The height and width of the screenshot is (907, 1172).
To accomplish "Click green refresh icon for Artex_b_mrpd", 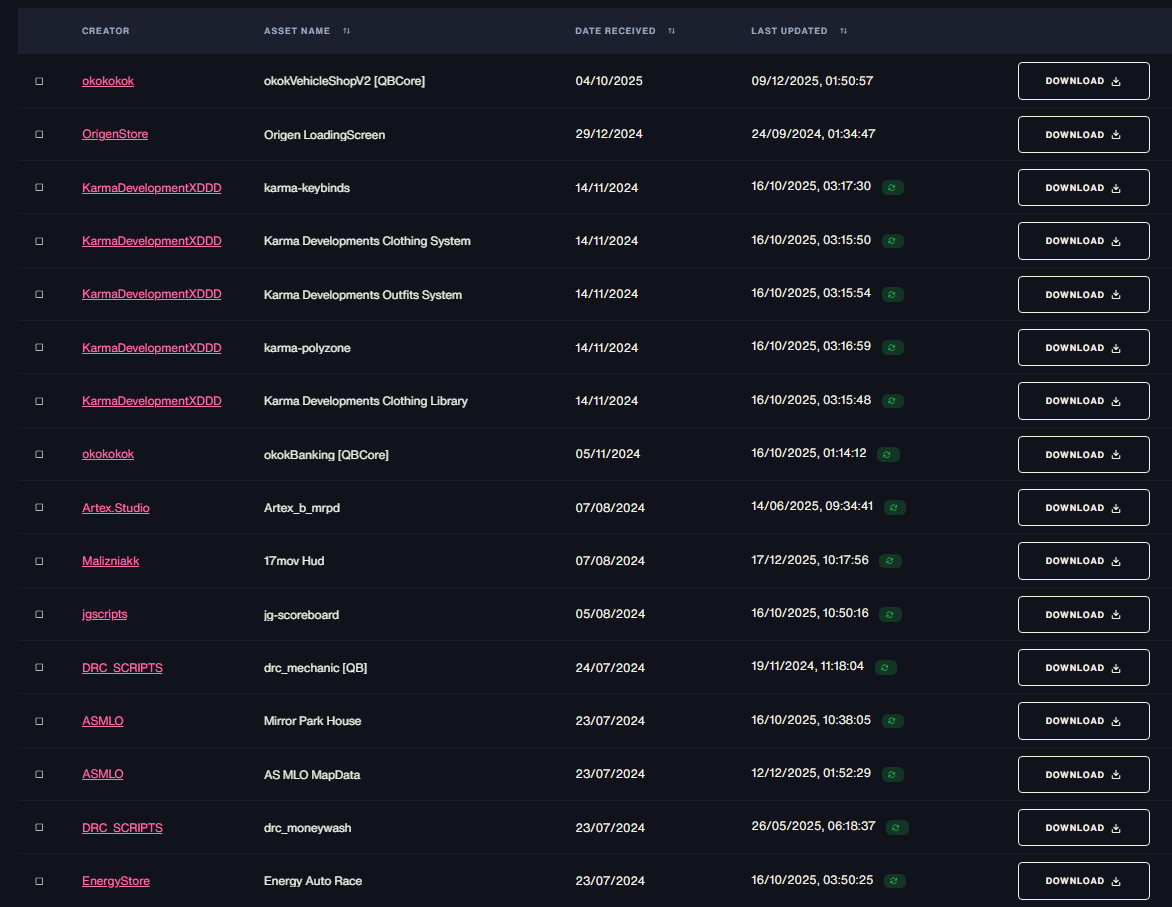I will (x=895, y=508).
